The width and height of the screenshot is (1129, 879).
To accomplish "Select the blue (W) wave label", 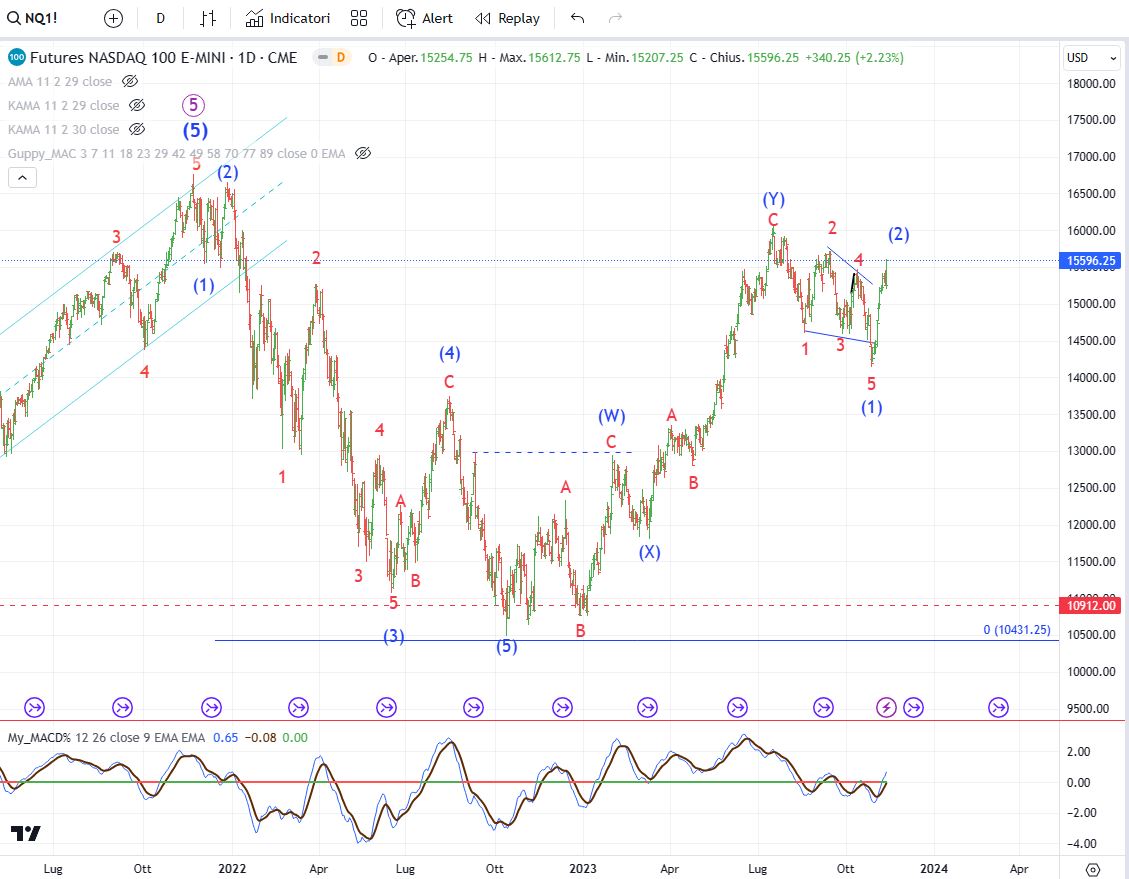I will [611, 415].
